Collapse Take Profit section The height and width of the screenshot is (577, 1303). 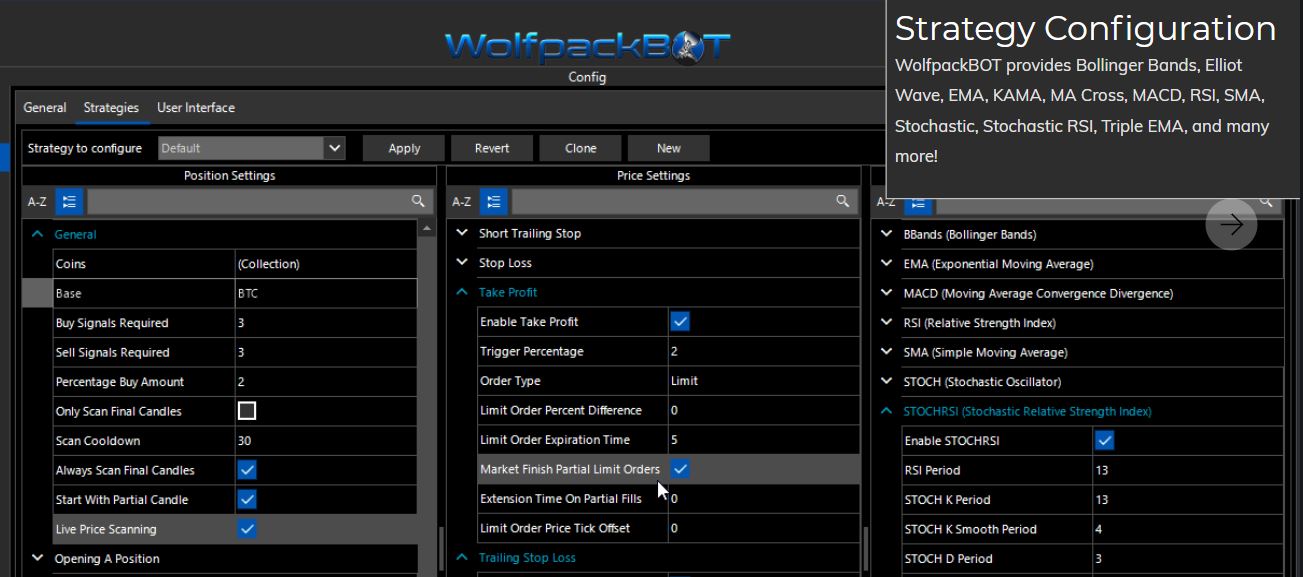462,292
